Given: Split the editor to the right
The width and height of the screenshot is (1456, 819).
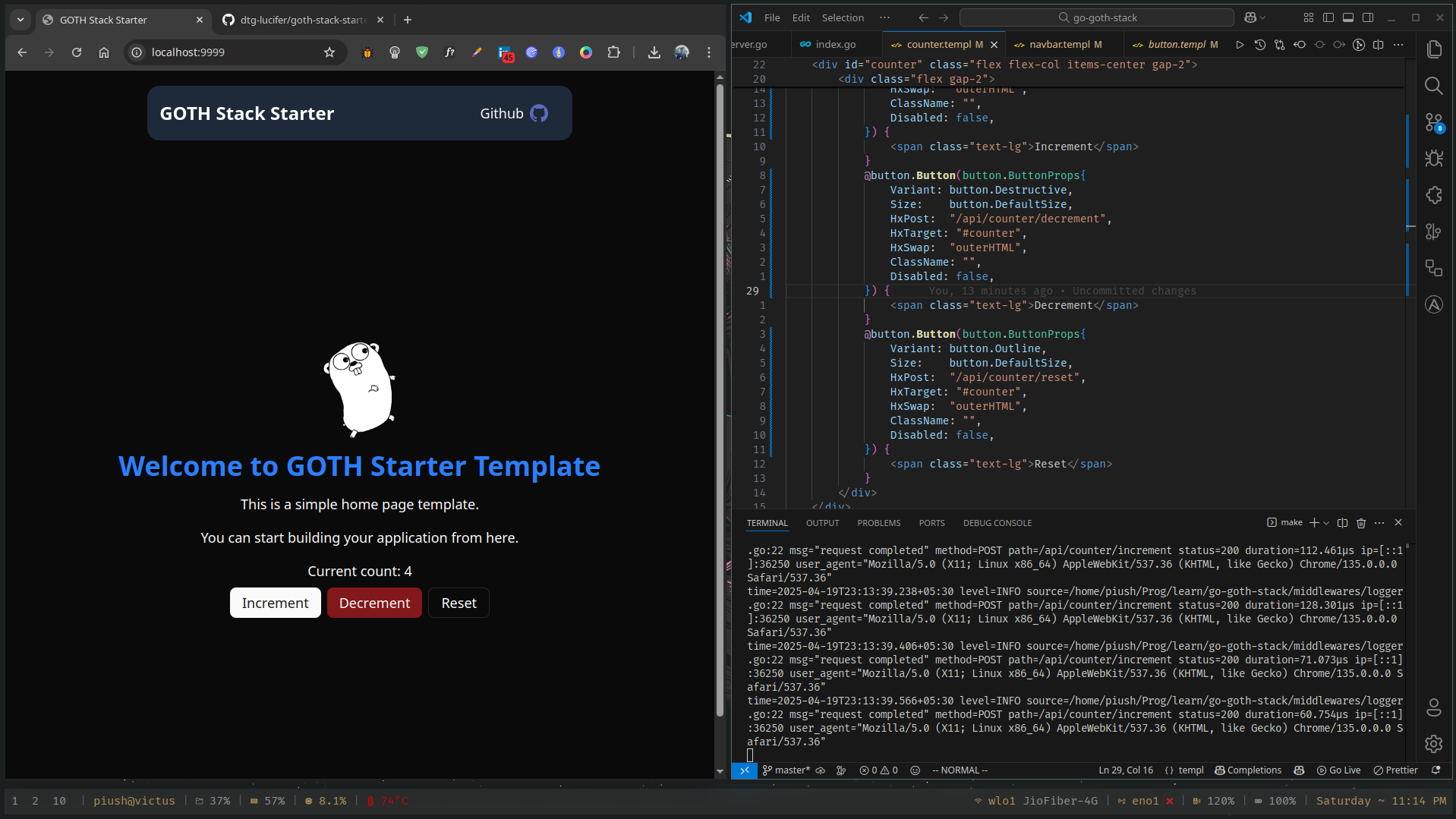Looking at the screenshot, I should point(1379,45).
